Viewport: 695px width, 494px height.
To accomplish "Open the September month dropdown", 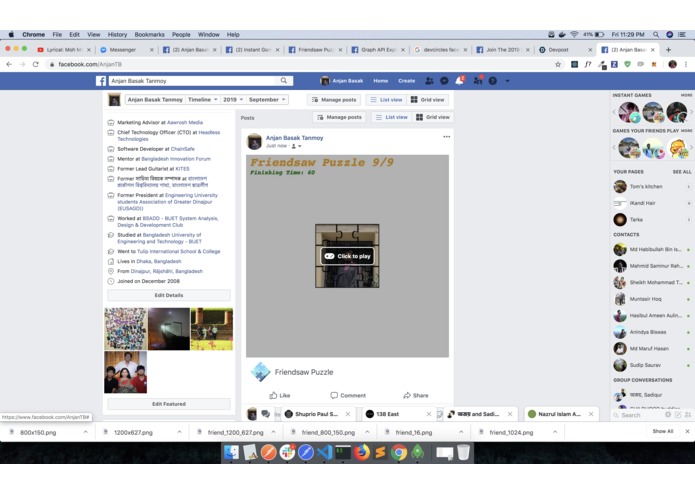I will coord(267,100).
